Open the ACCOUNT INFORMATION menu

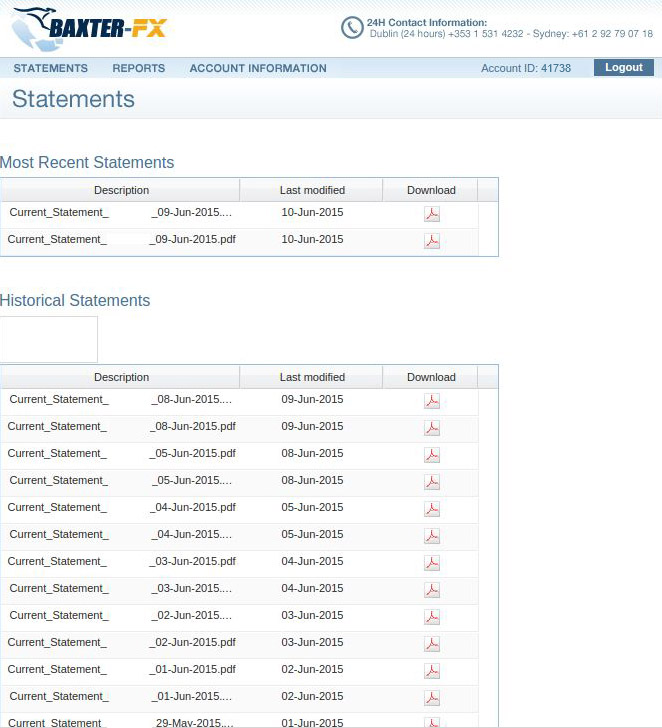[x=258, y=68]
